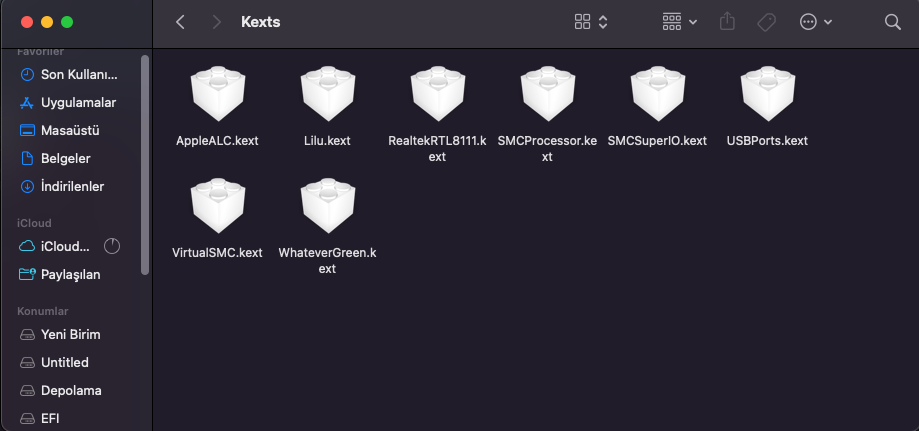Select the WhateverGreen.kext icon

point(327,209)
